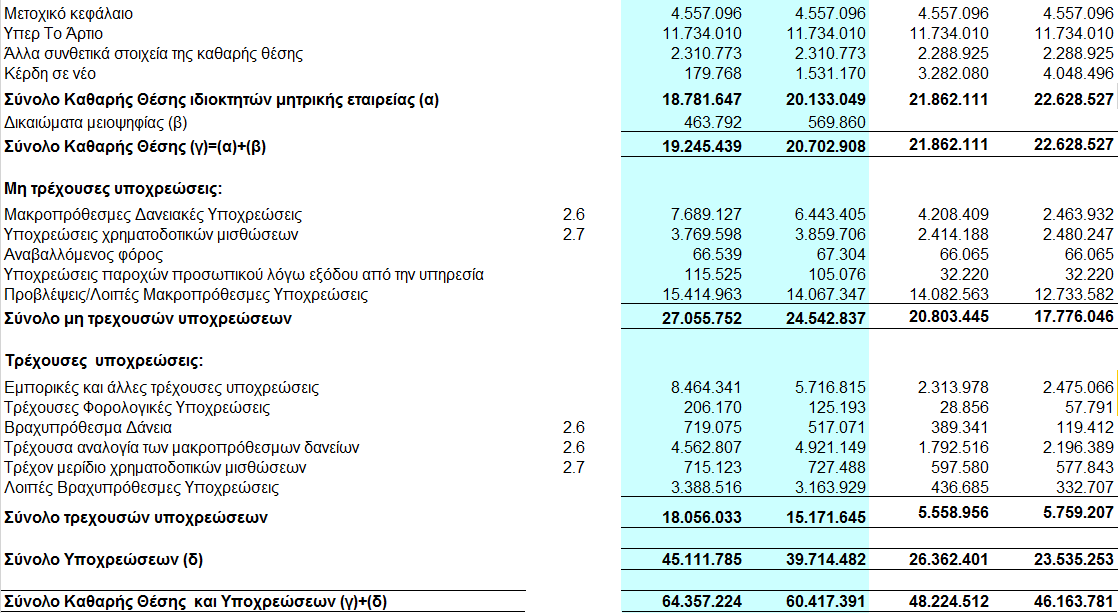The height and width of the screenshot is (613, 1118).
Task: Click the grand total 64.357.224
Action: 702,602
